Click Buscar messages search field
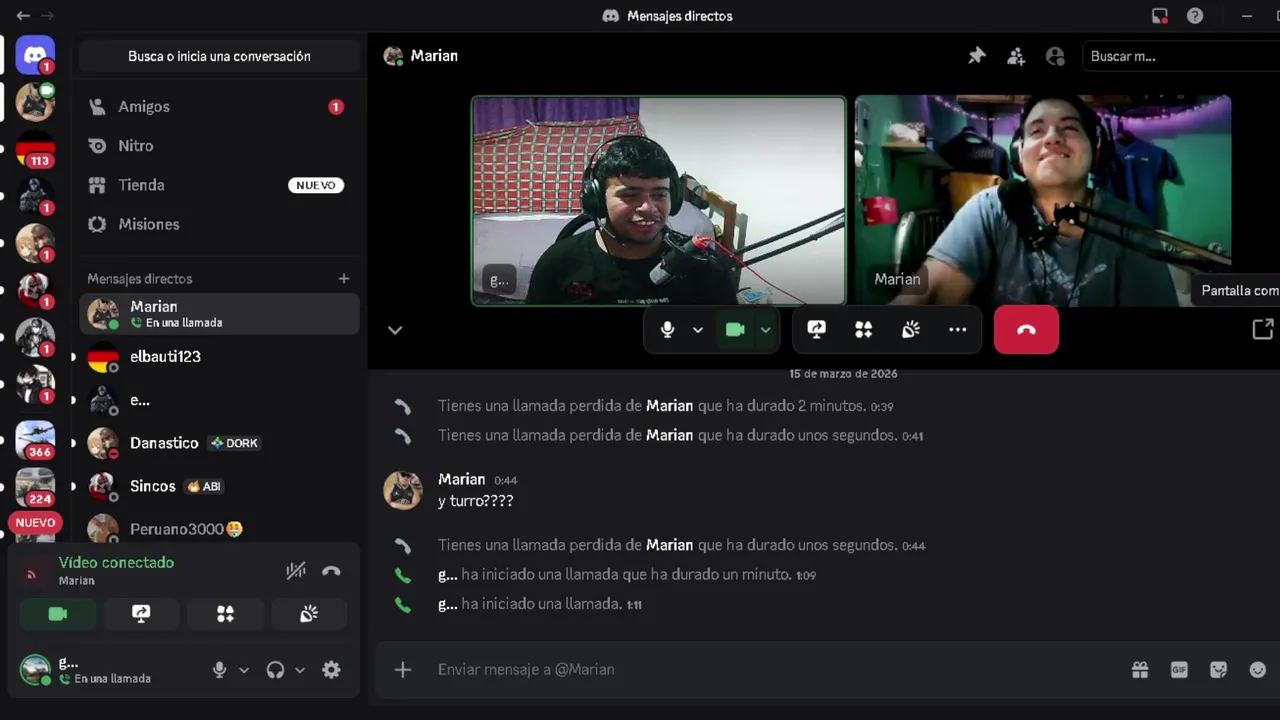This screenshot has width=1280, height=720. pyautogui.click(x=1180, y=56)
